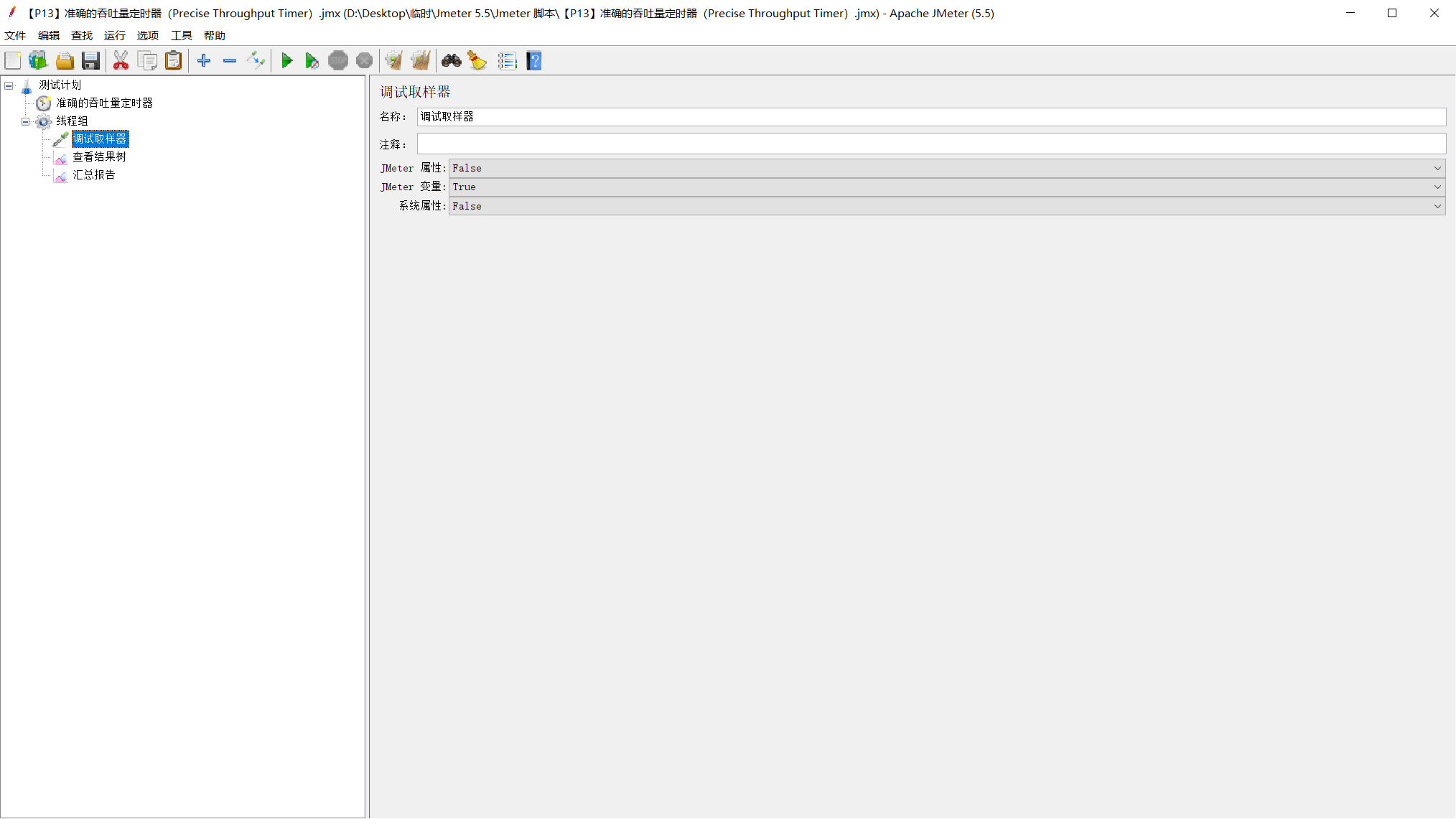Image resolution: width=1456 pixels, height=819 pixels.
Task: Open the 帮助 menu
Action: (215, 35)
